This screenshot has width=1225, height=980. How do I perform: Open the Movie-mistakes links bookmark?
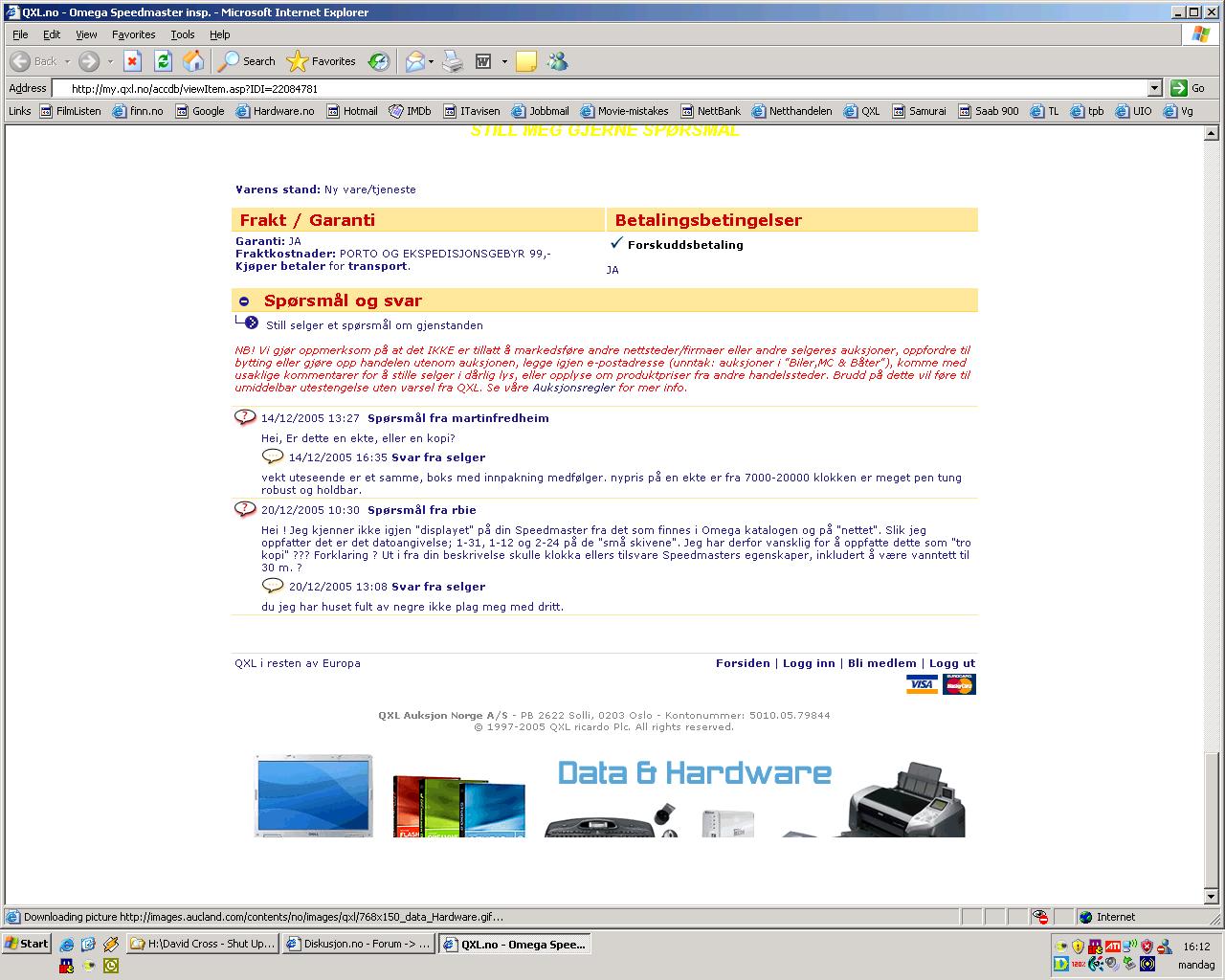point(624,111)
